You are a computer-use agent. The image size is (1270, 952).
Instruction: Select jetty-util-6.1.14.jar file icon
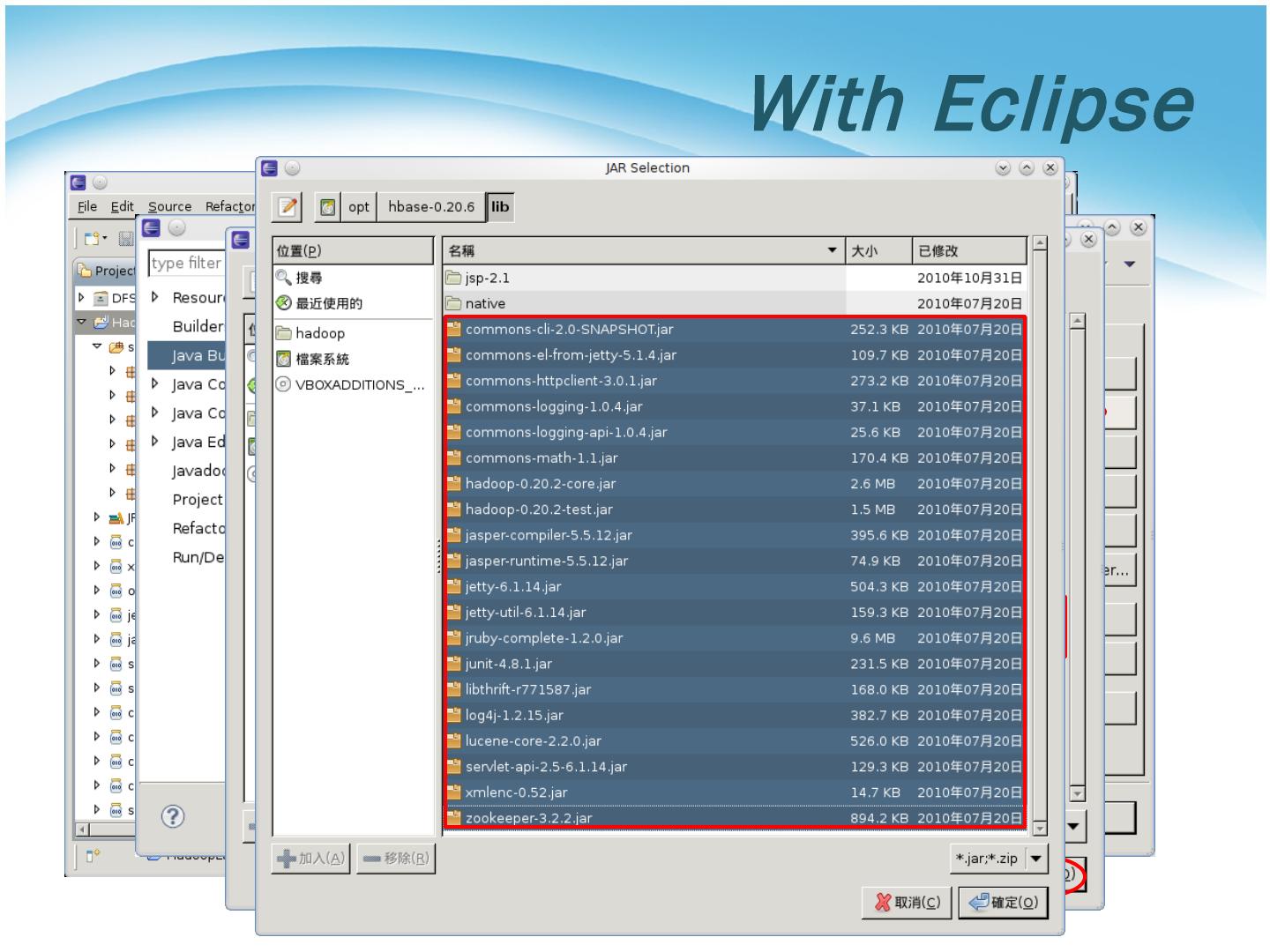coord(454,612)
